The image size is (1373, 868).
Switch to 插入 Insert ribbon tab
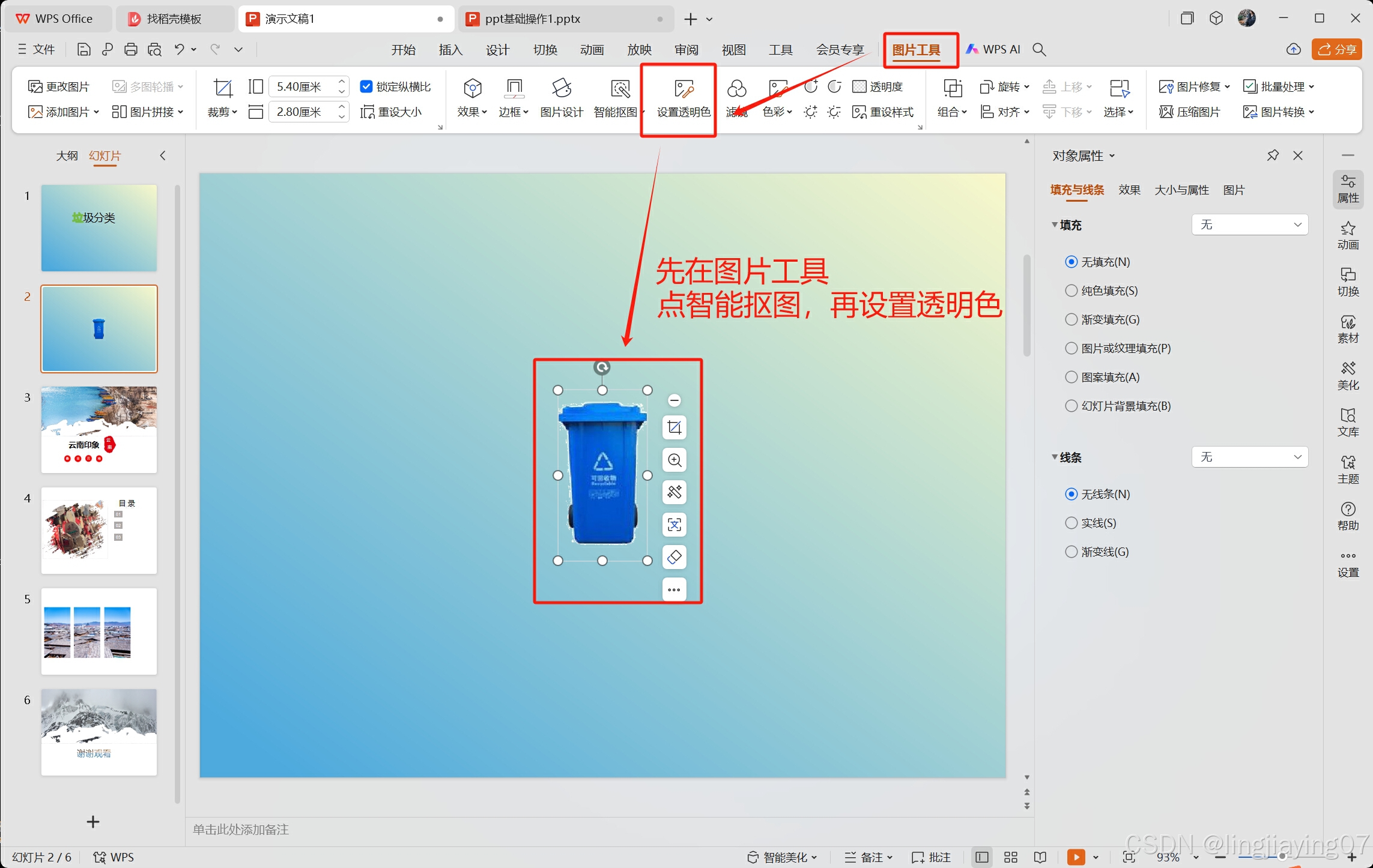click(450, 50)
